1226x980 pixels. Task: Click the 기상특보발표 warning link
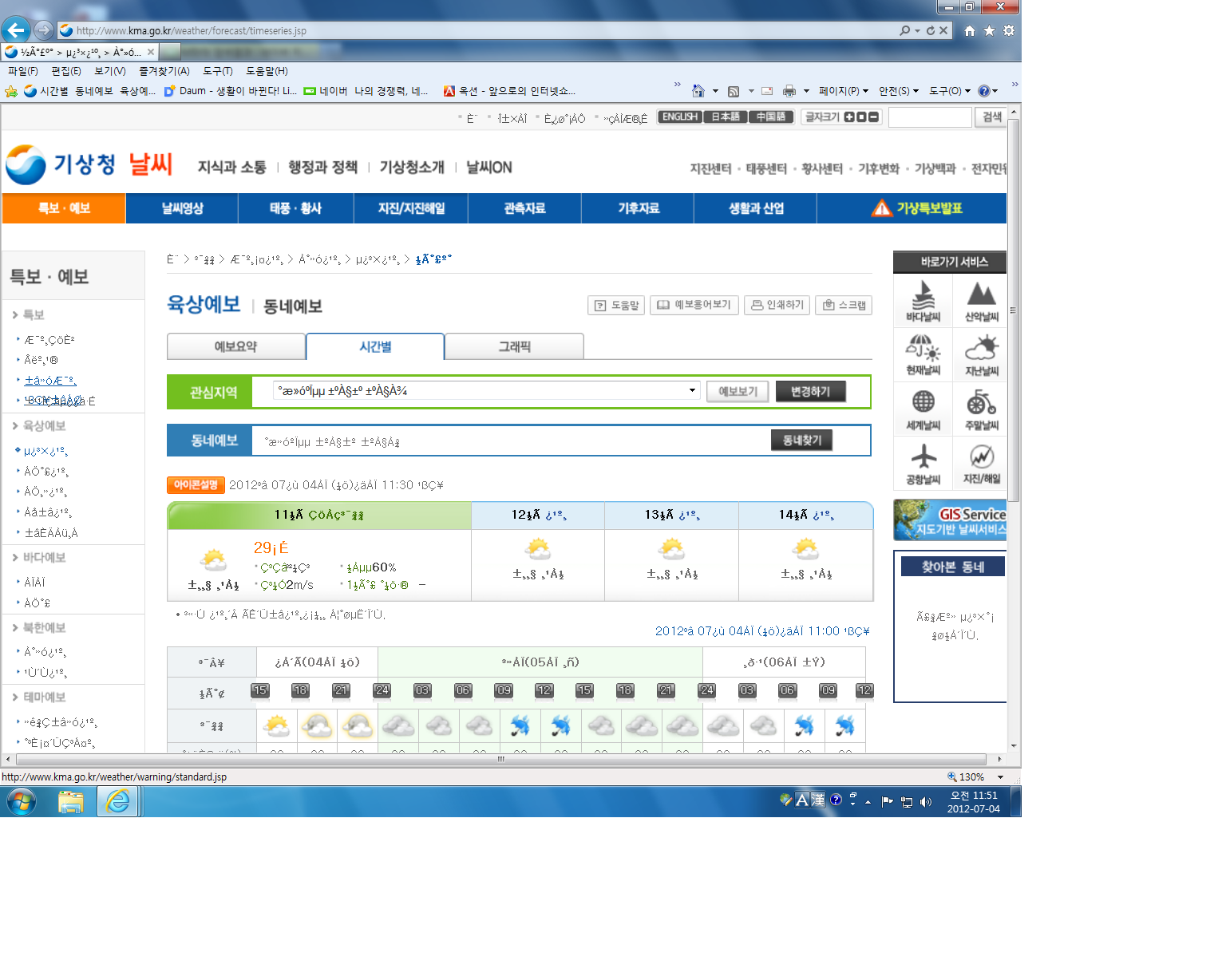(918, 208)
